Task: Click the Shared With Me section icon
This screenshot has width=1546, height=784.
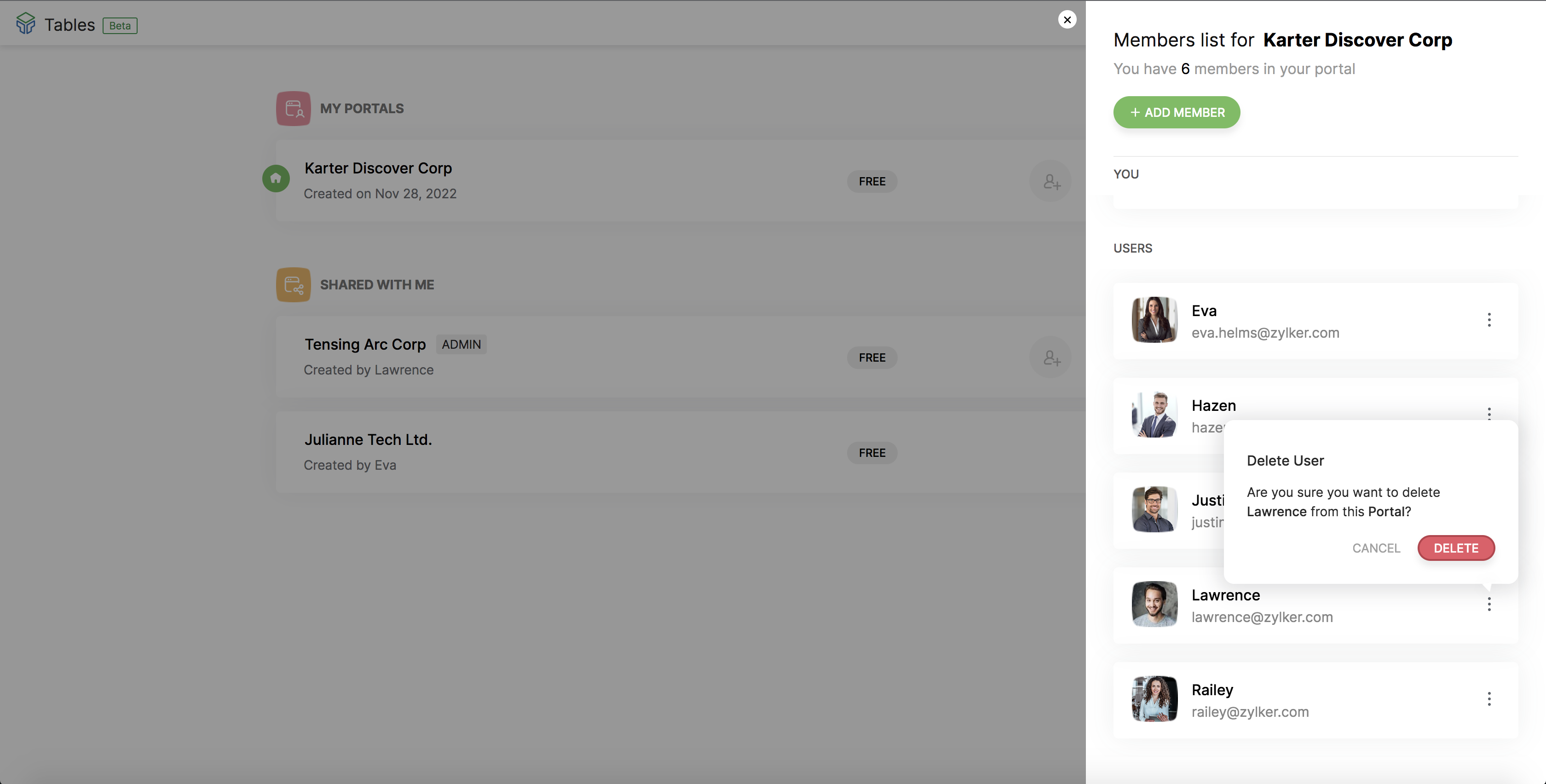Action: pos(293,284)
